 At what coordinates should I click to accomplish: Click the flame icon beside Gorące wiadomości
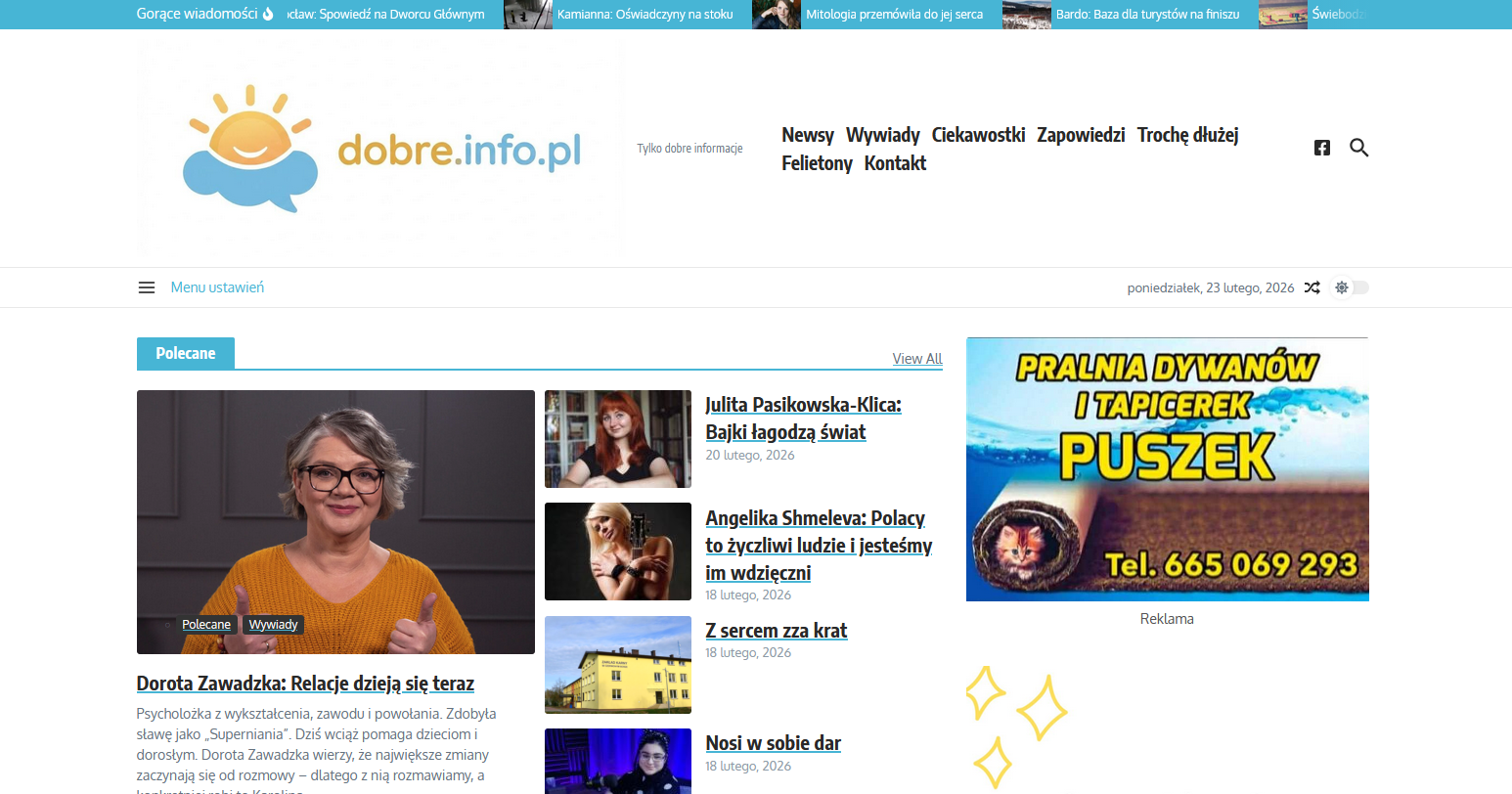pos(269,14)
